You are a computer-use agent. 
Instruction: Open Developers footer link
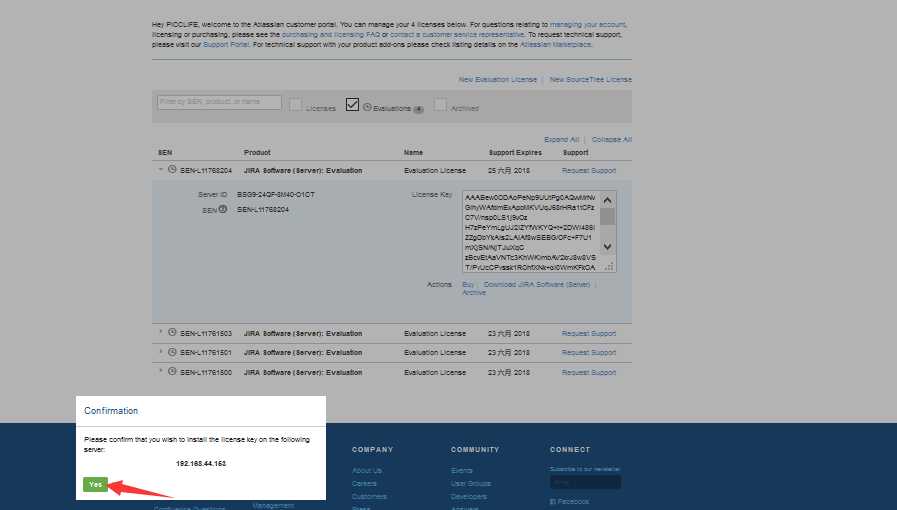469,497
